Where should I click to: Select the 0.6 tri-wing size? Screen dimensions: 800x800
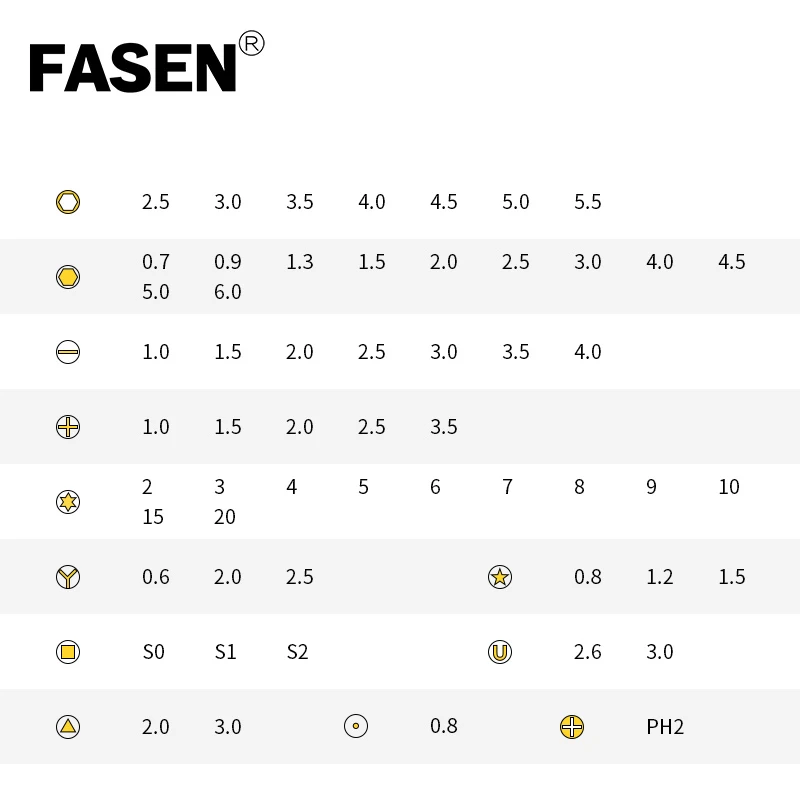(156, 577)
